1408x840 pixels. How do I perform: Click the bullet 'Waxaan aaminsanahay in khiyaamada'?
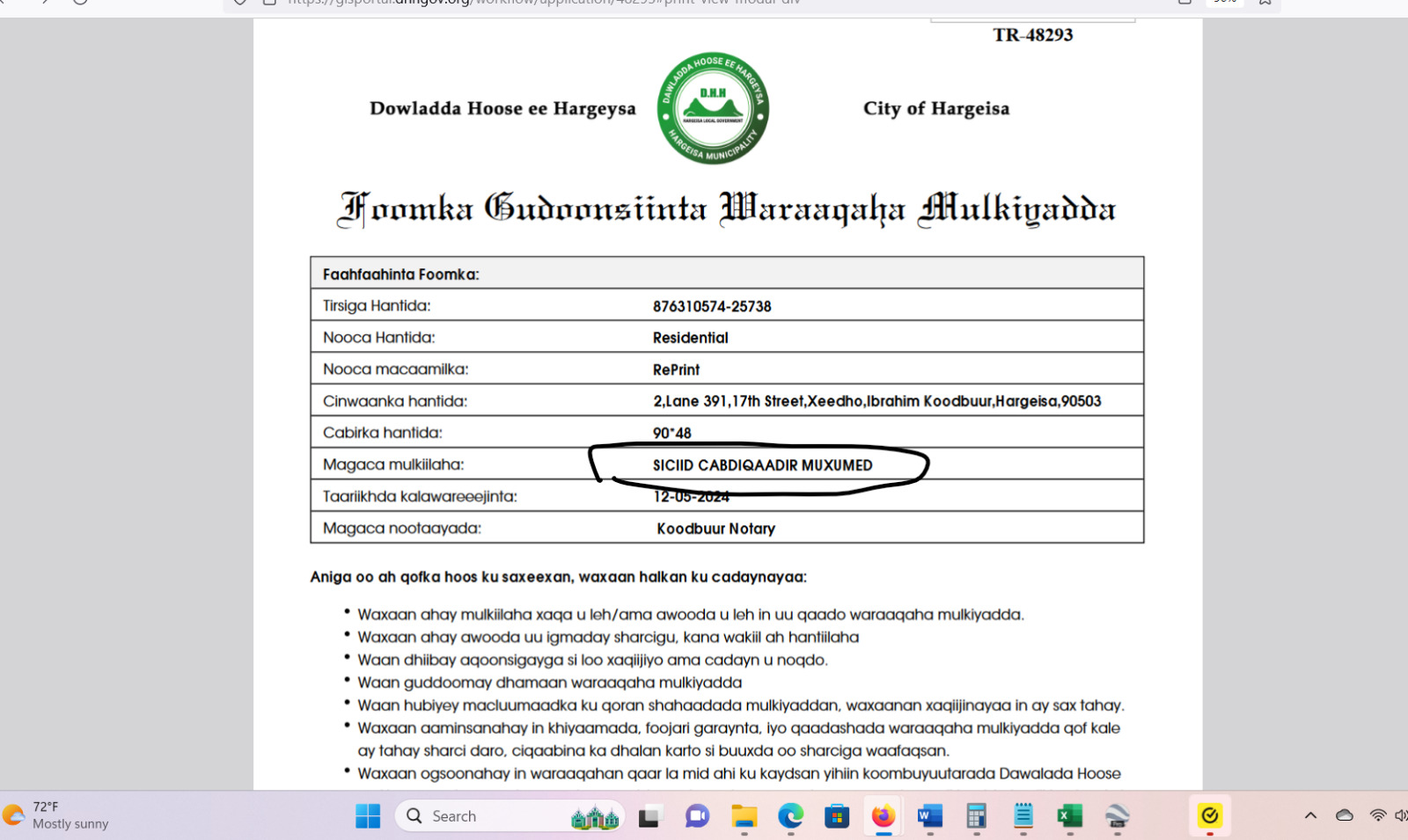click(x=739, y=739)
